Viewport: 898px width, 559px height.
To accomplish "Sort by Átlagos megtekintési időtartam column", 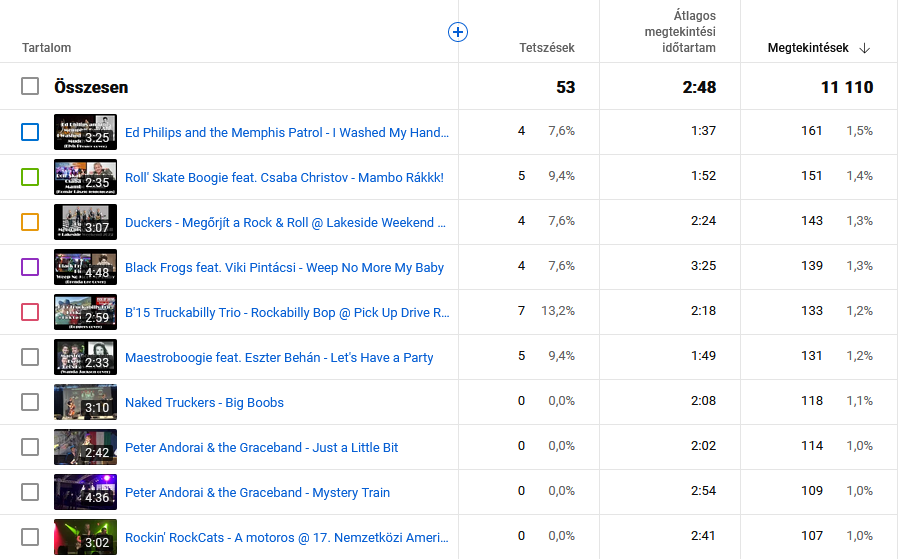I will pyautogui.click(x=679, y=32).
